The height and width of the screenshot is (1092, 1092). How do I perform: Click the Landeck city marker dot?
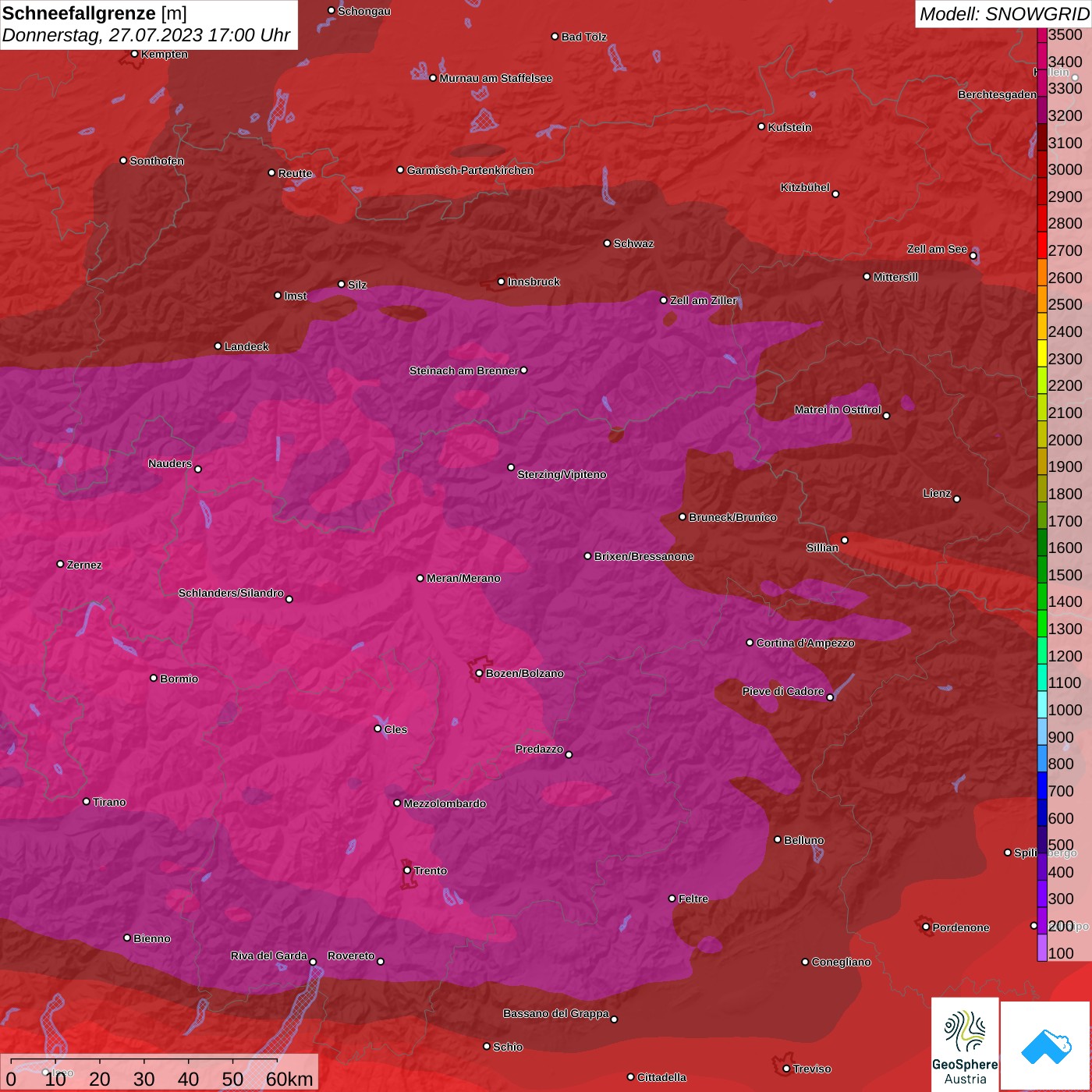tap(218, 346)
